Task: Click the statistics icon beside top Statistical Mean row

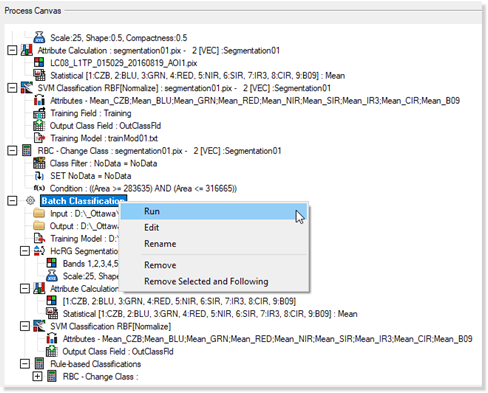Action: (x=39, y=75)
